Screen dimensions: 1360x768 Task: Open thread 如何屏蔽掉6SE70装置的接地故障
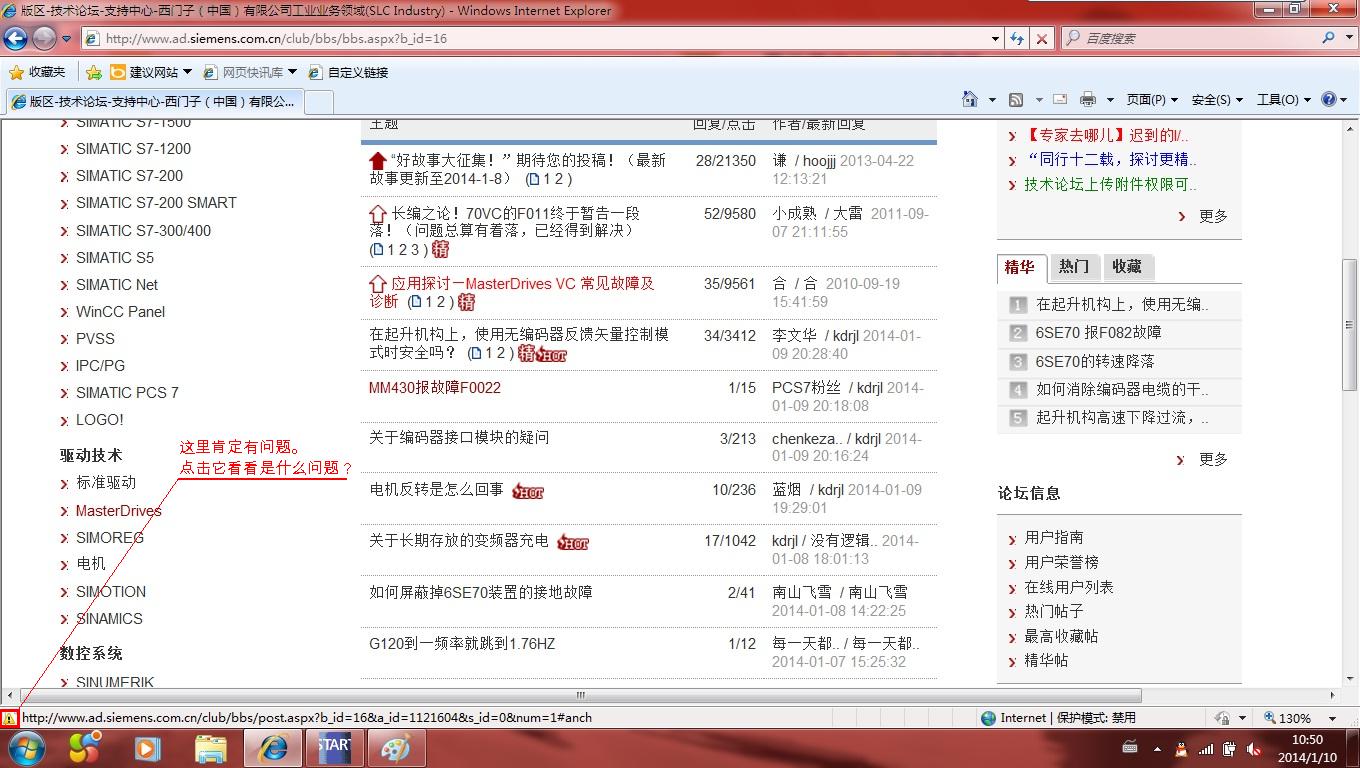(481, 593)
